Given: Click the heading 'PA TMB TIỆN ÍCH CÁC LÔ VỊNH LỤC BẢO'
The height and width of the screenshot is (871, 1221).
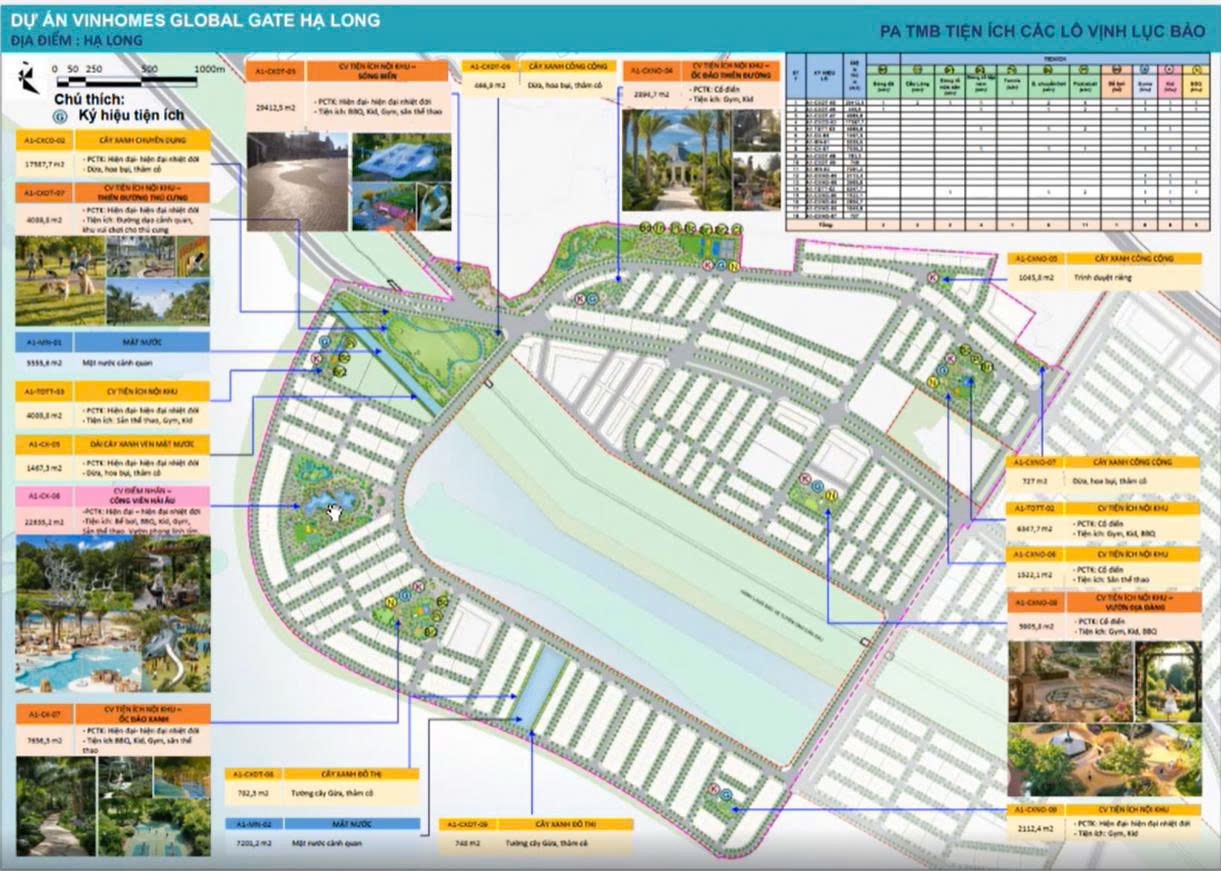Looking at the screenshot, I should 1042,32.
